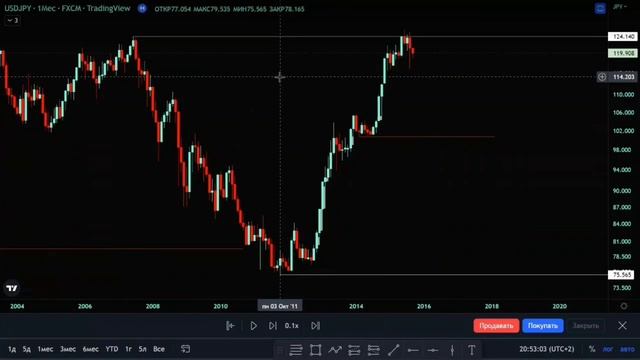Image resolution: width=640 pixels, height=360 pixels.
Task: Click blue snapshot icon near JPY
Action: pyautogui.click(x=600, y=8)
